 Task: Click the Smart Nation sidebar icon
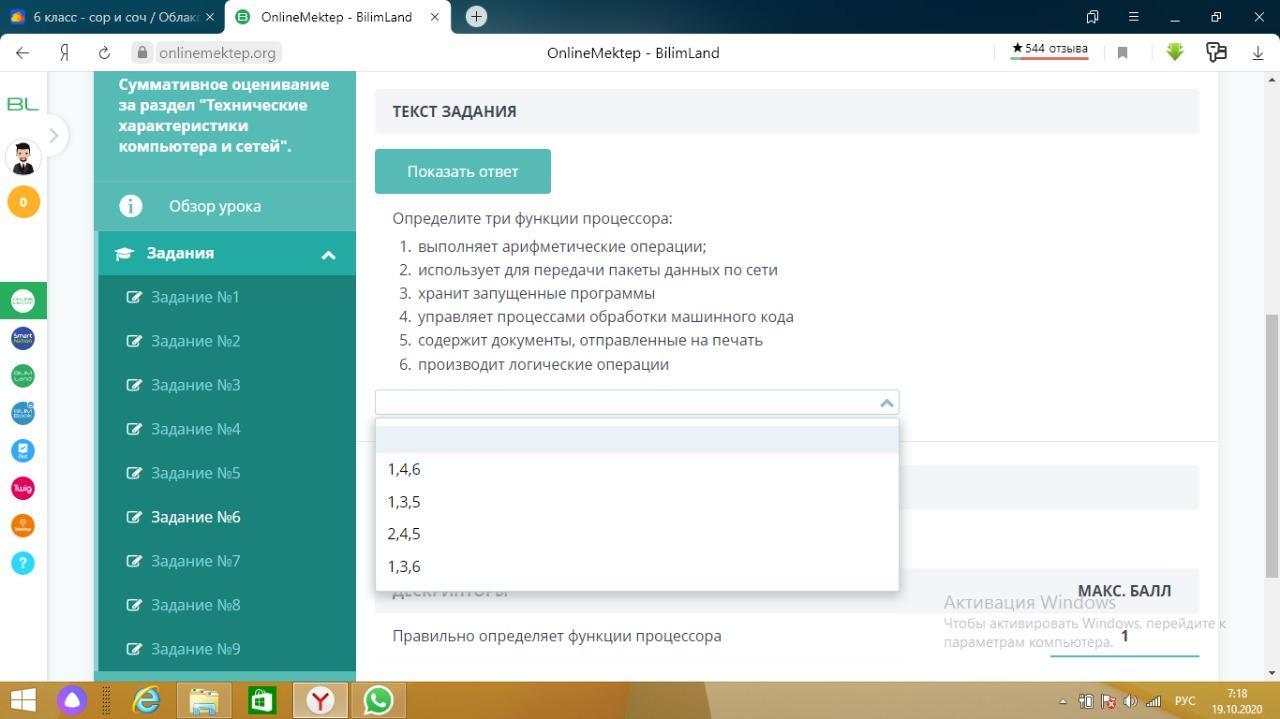(23, 338)
